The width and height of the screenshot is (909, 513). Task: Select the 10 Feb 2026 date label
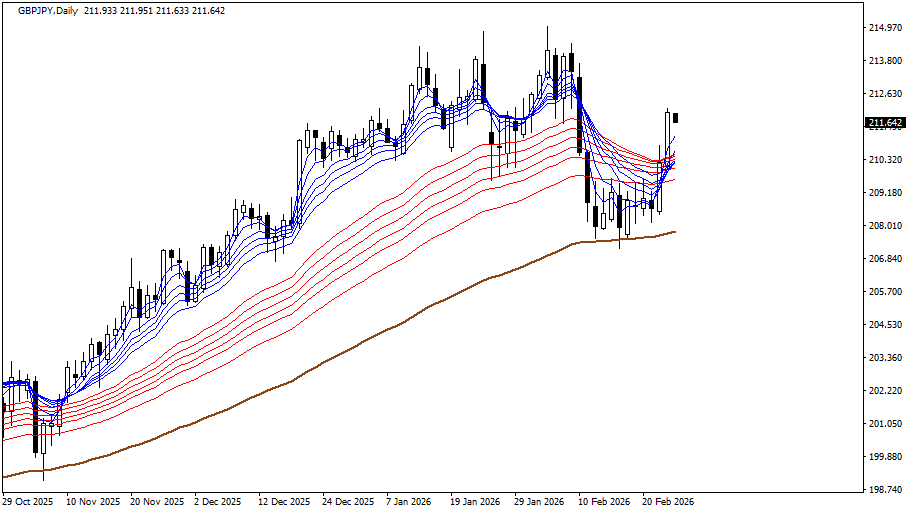point(605,502)
